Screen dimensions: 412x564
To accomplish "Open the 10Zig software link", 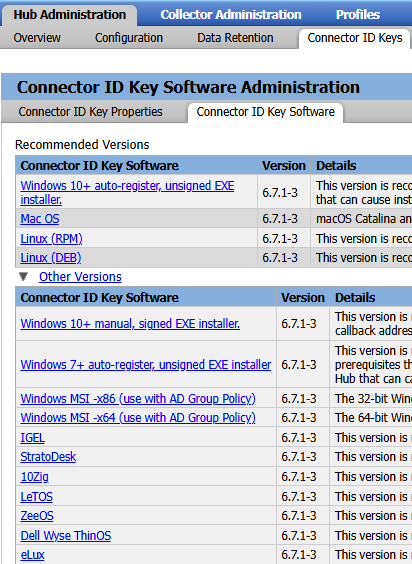I will (35, 477).
